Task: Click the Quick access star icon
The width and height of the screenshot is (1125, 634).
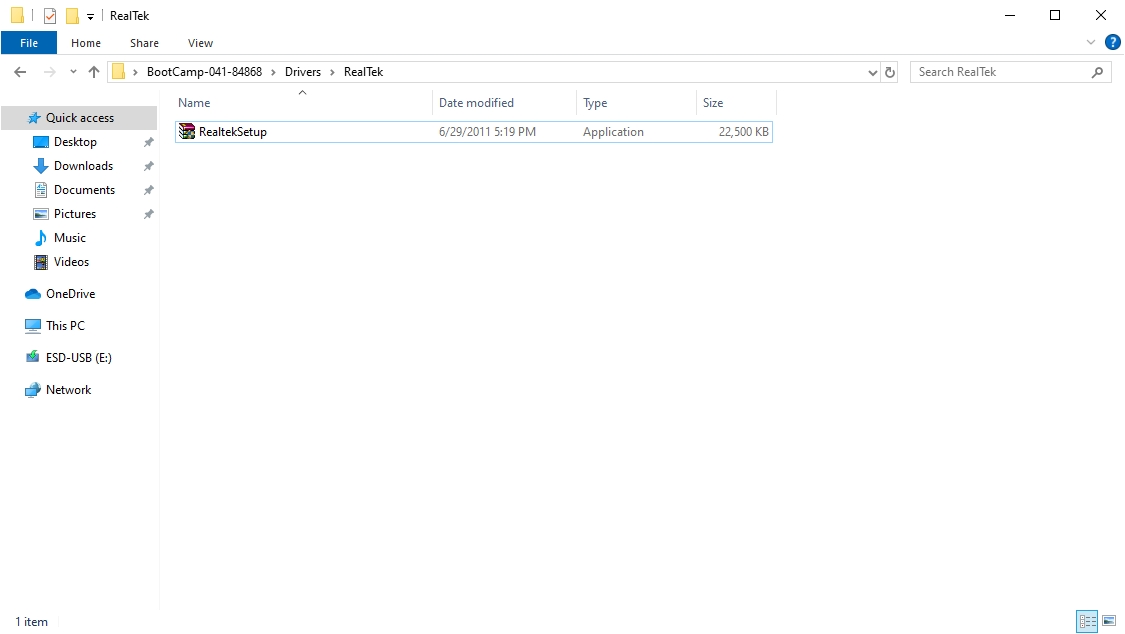Action: pyautogui.click(x=33, y=118)
